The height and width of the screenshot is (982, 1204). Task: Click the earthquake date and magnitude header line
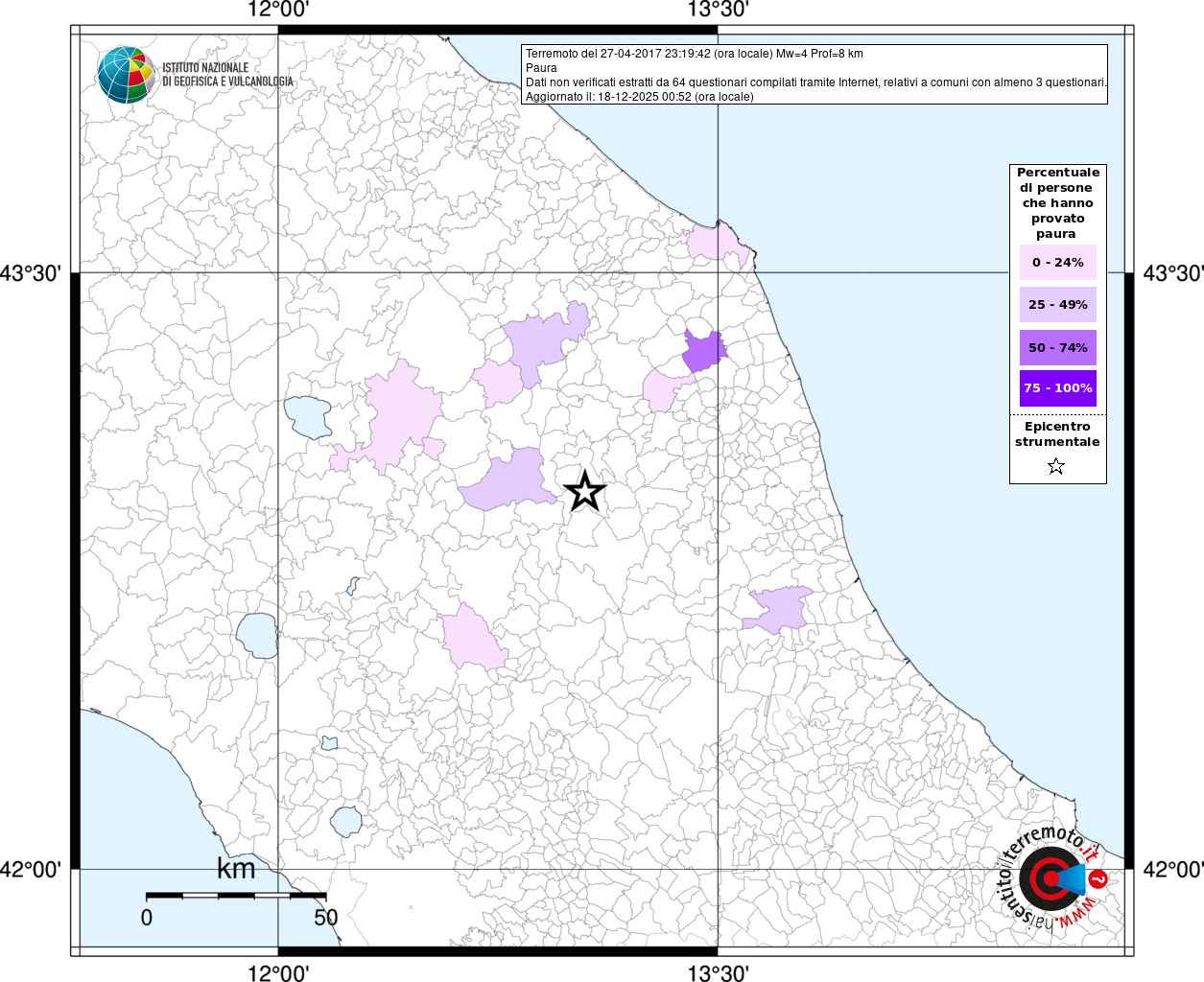[x=694, y=54]
